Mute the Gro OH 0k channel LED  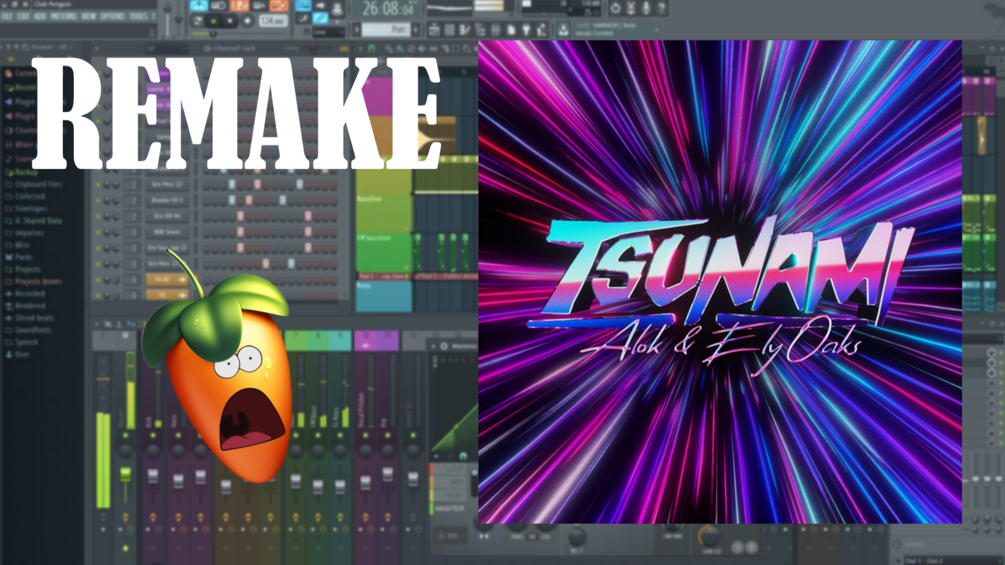point(98,217)
